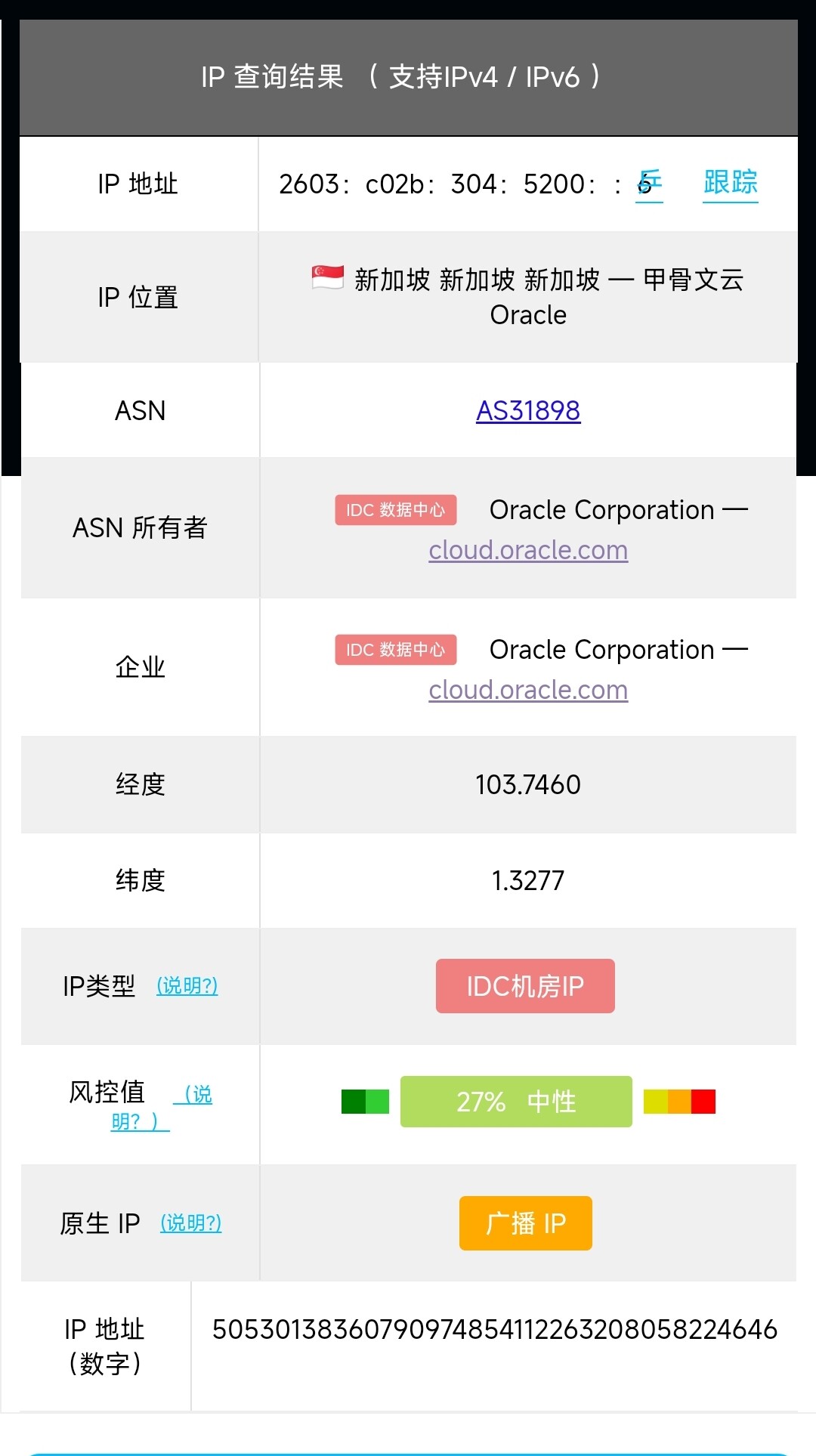Tap the yellow-orange-red high-risk color blocks
Image resolution: width=816 pixels, height=1456 pixels.
coord(679,1102)
